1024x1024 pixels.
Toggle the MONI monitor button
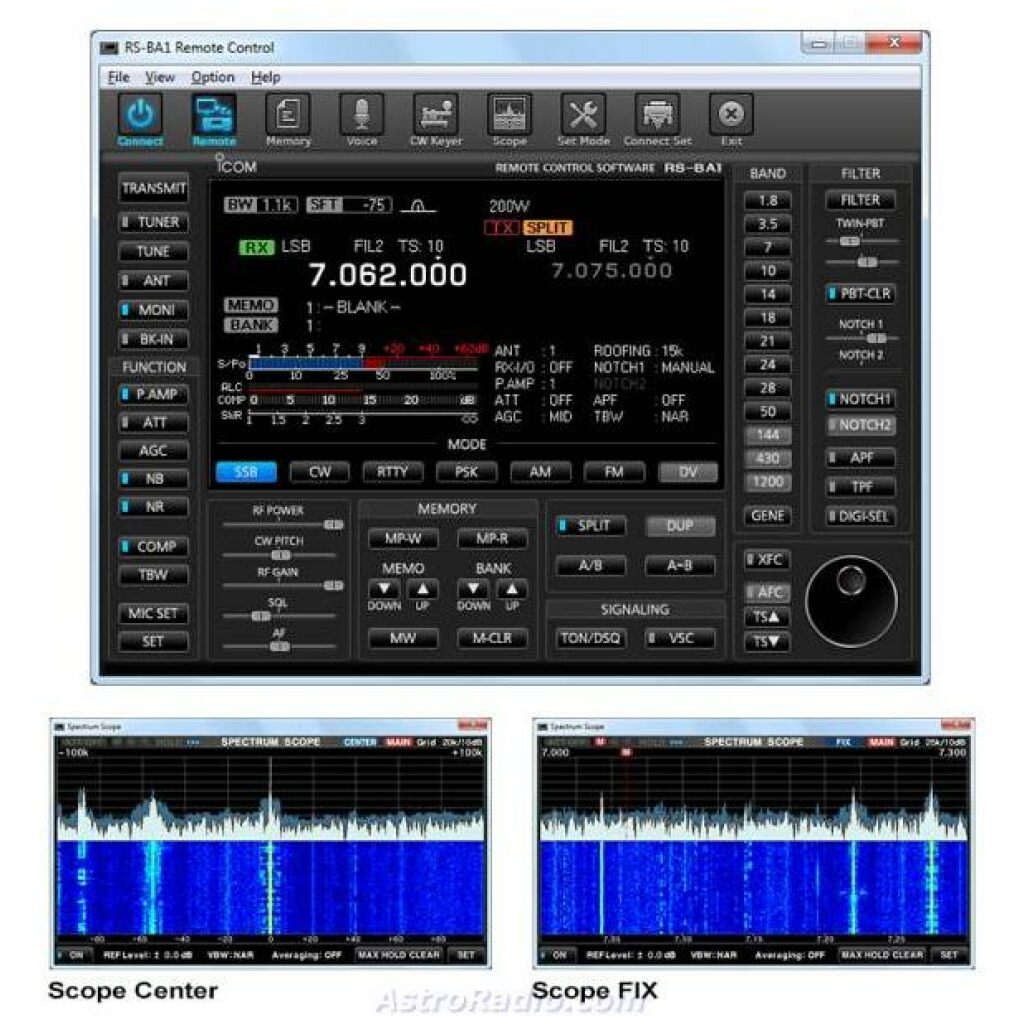point(153,310)
